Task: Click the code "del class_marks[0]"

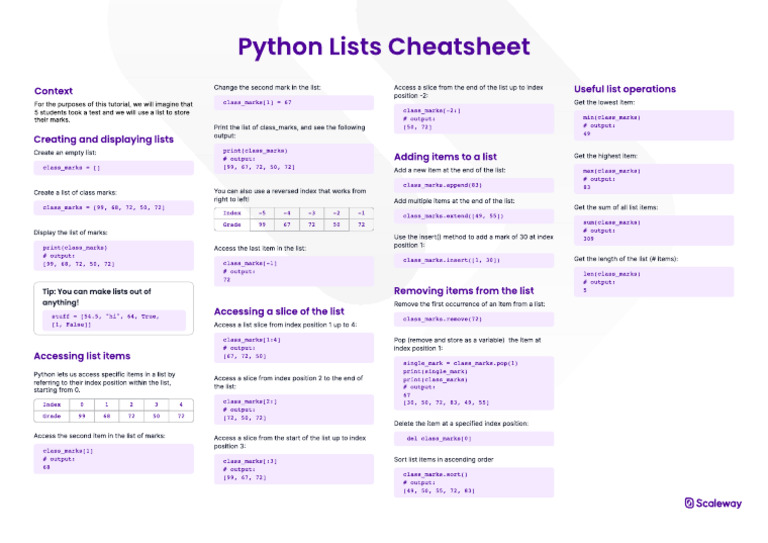Action: coord(439,439)
